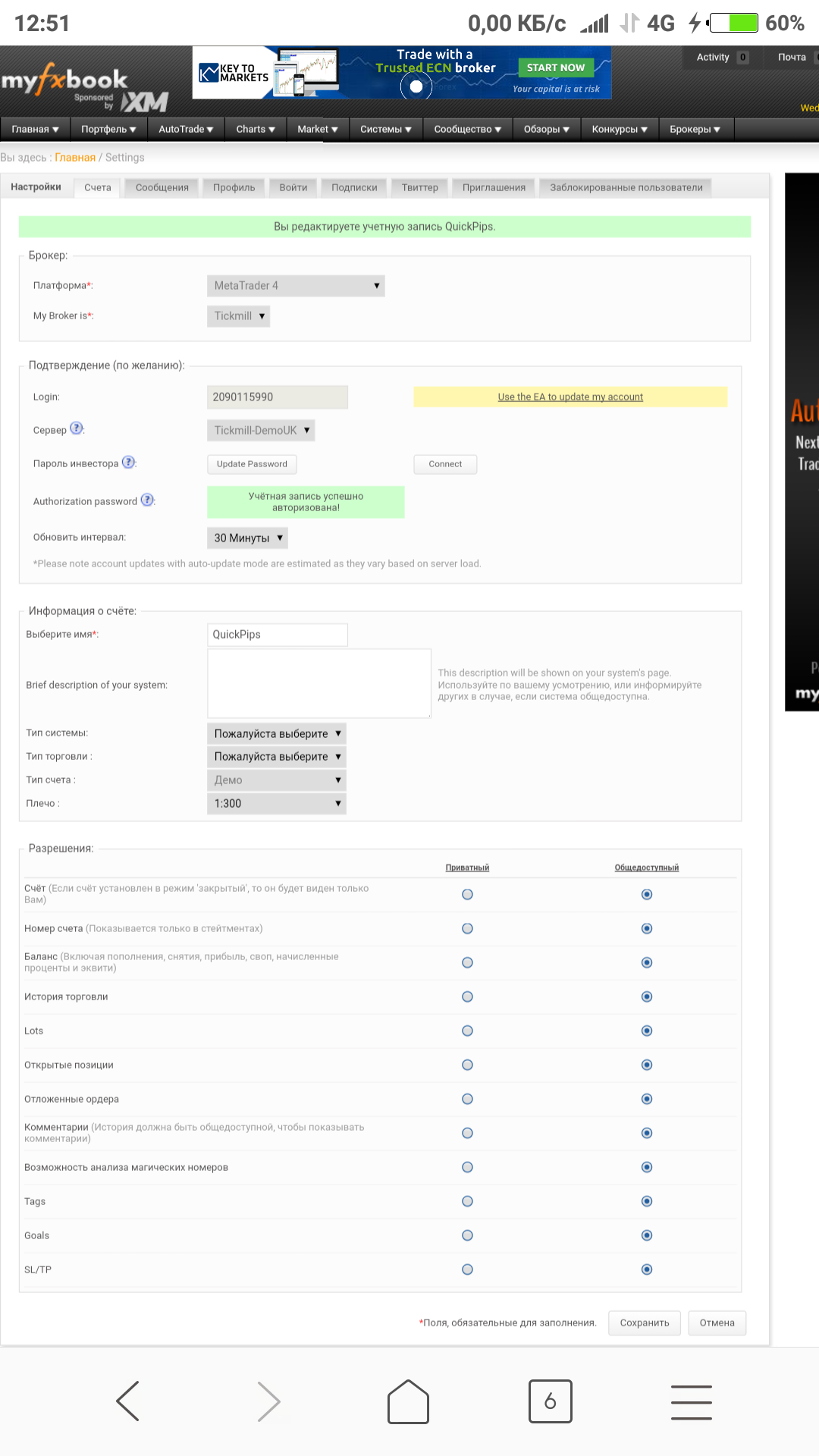Click the Update Password button
Image resolution: width=819 pixels, height=1456 pixels.
252,464
